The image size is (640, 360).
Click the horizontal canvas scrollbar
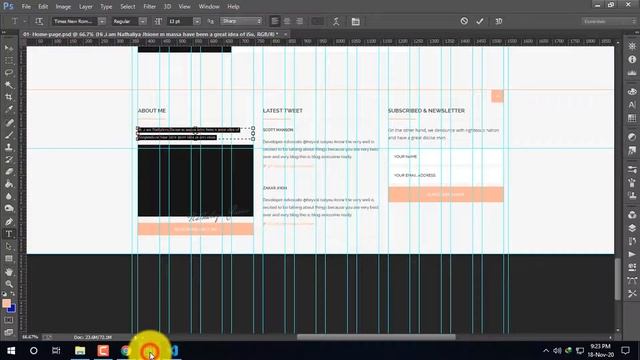[x=376, y=337]
